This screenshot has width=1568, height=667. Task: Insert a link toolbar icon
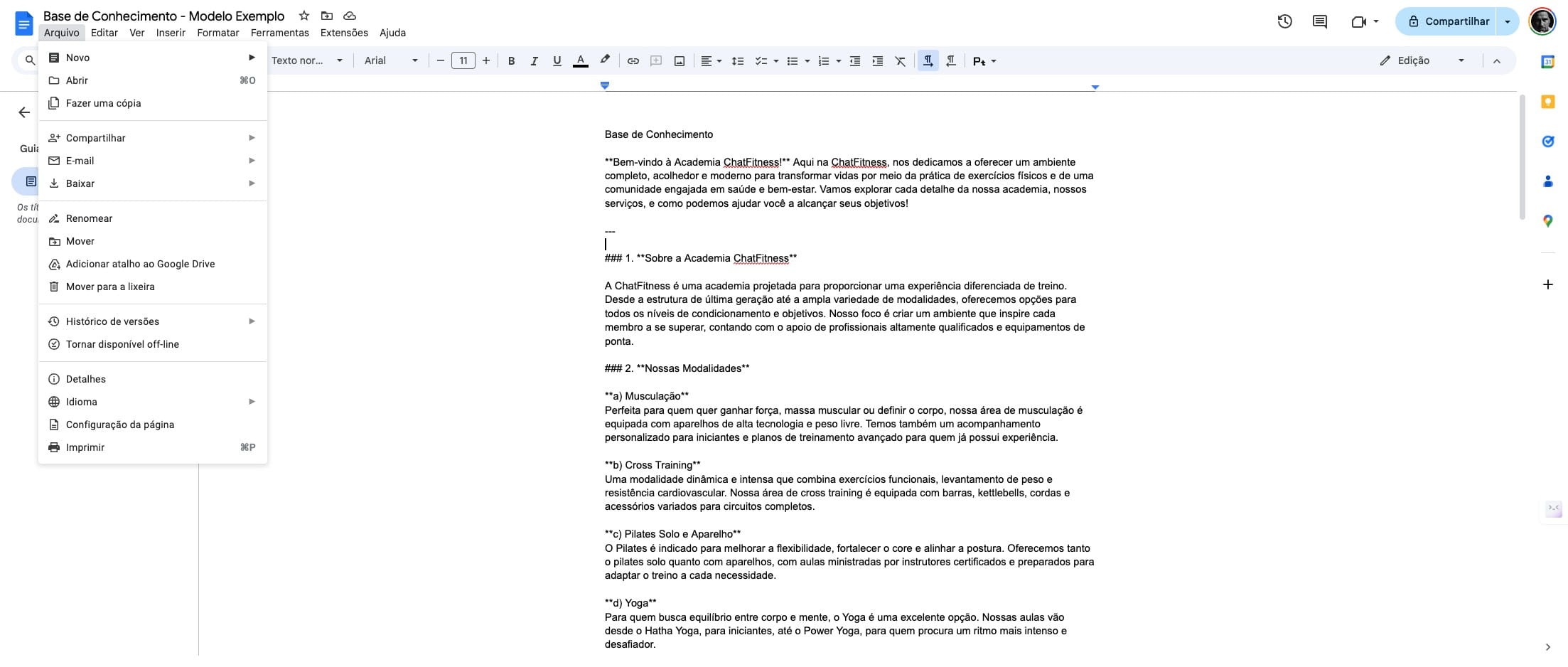pos(633,61)
